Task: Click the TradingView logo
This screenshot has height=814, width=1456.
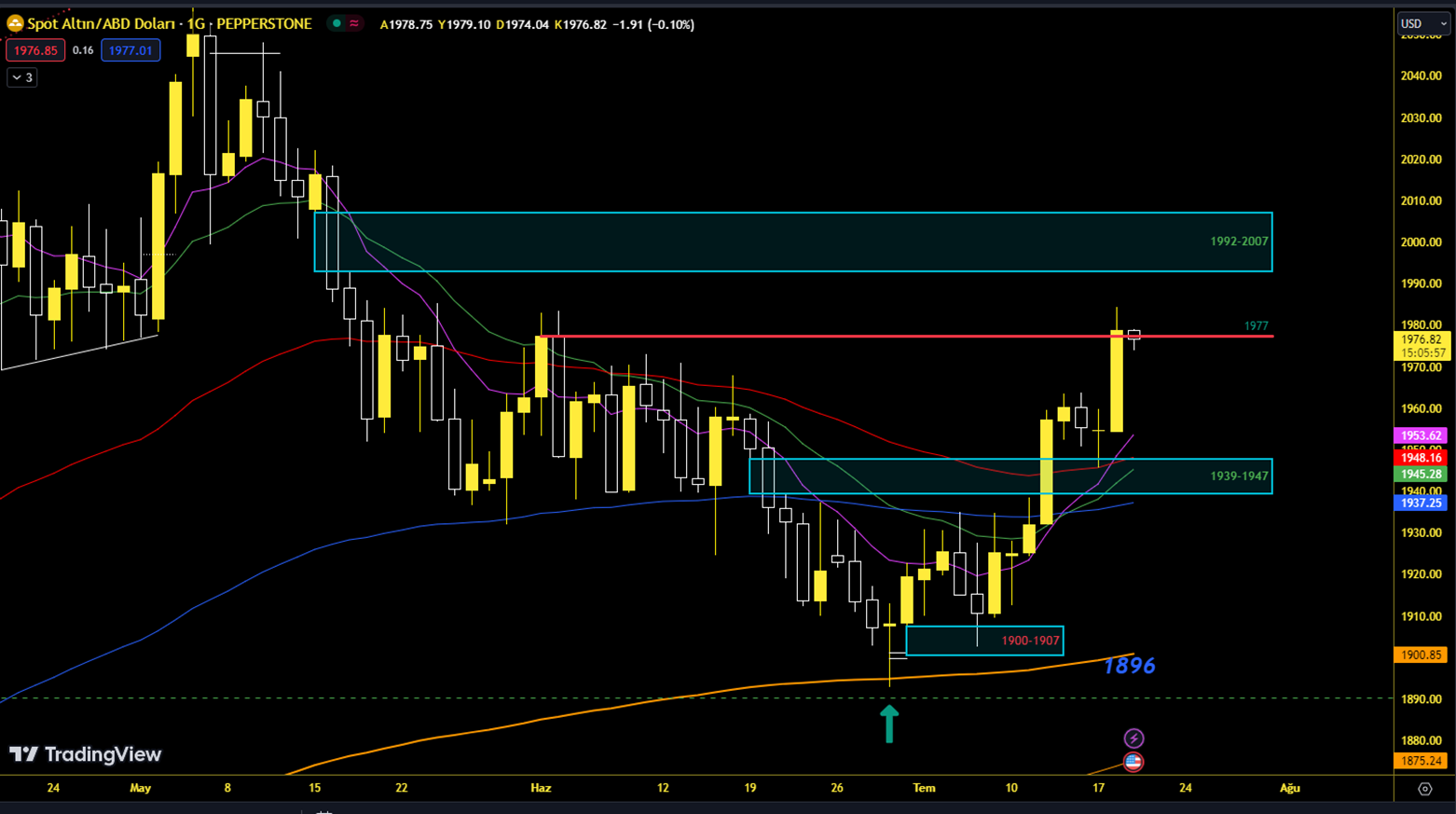Action: 86,754
